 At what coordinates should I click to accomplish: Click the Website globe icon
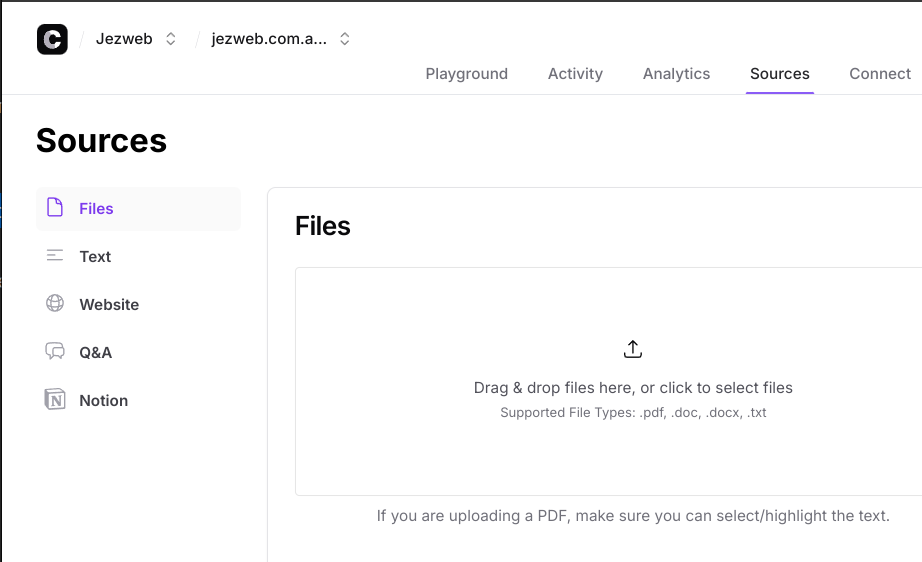click(55, 304)
